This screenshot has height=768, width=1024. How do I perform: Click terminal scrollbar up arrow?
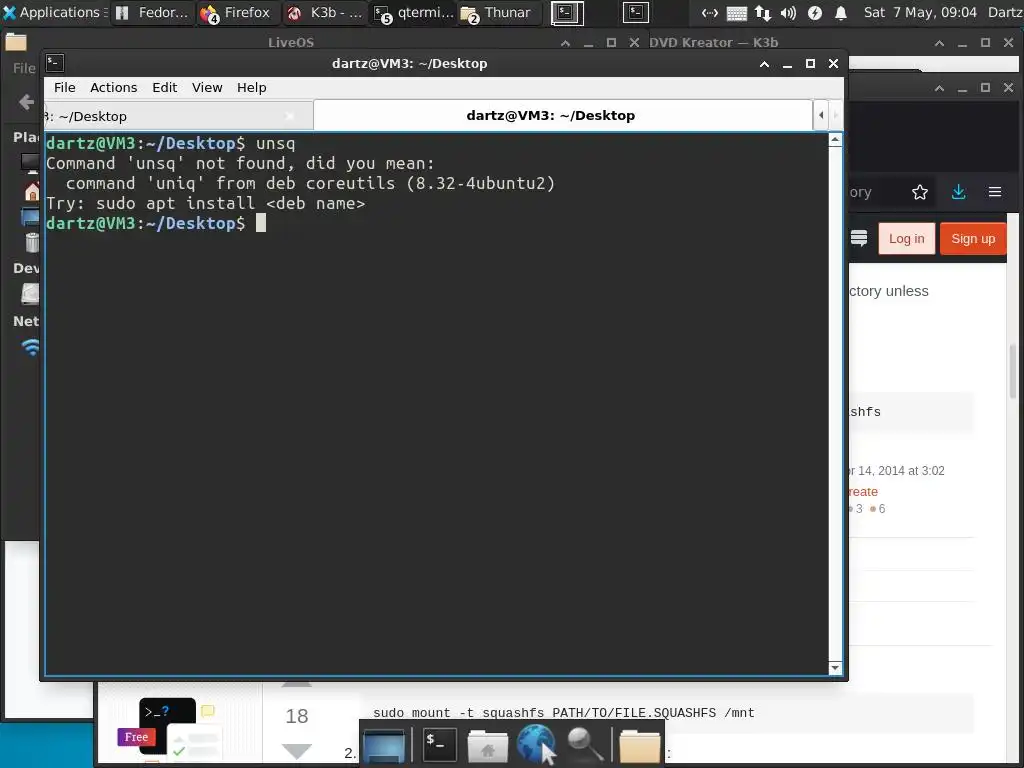pos(835,140)
